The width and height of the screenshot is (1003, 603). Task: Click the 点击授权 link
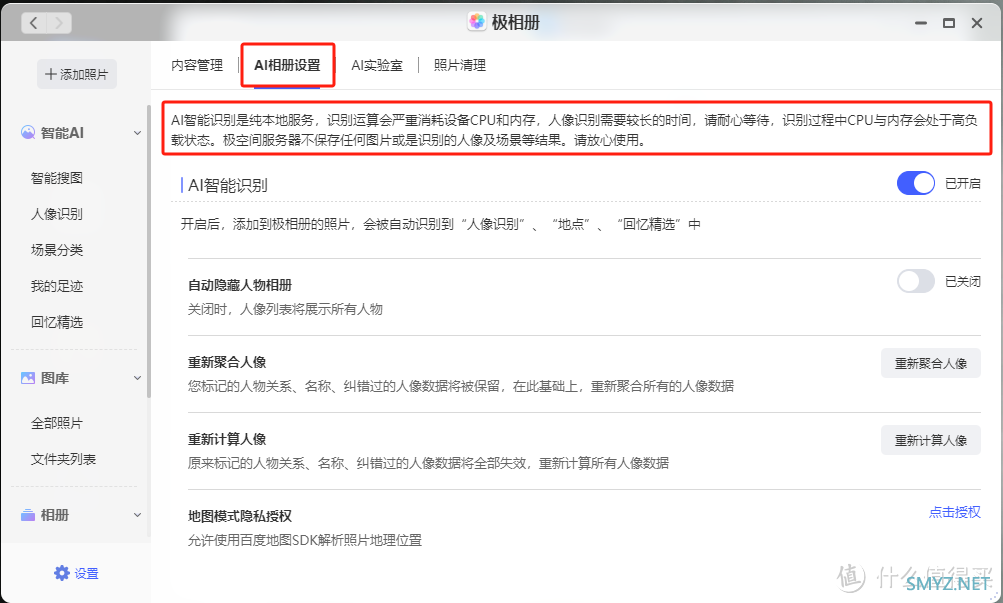tap(954, 512)
